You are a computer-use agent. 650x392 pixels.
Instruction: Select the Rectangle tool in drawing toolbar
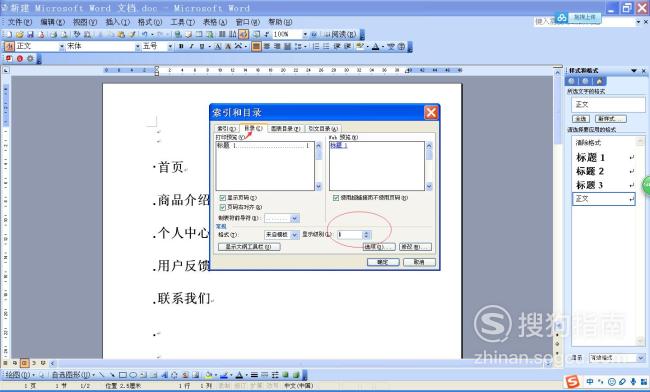pyautogui.click(x=123, y=375)
